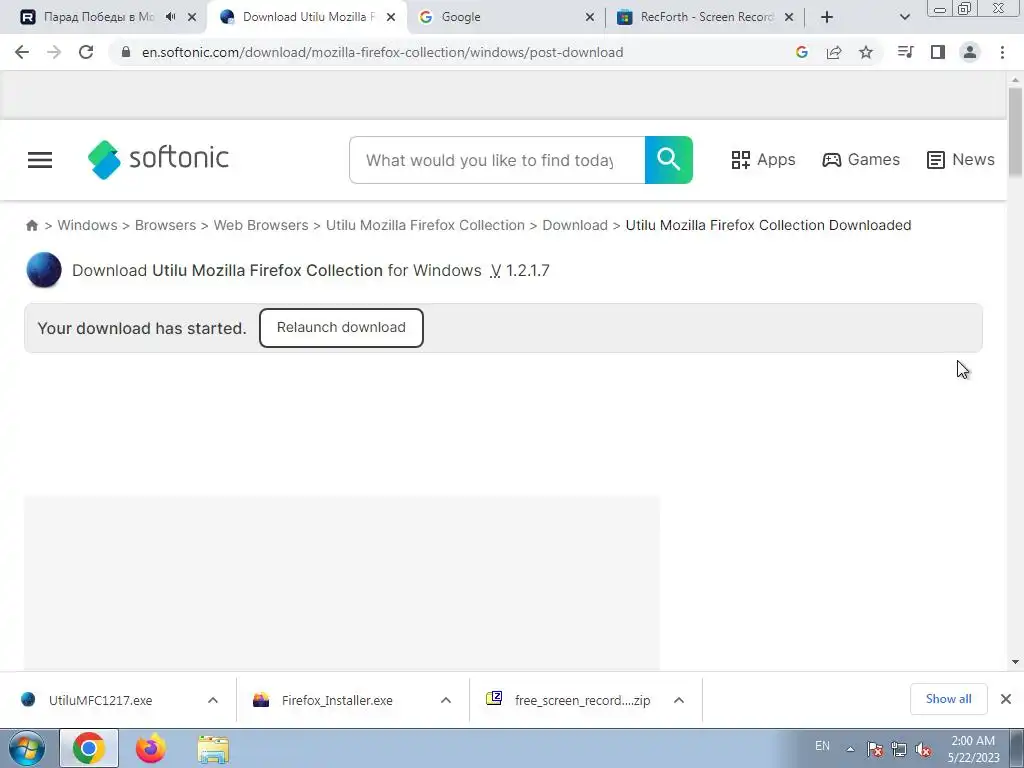Click the browser forward arrow
Viewport: 1024px width, 768px height.
click(x=54, y=52)
